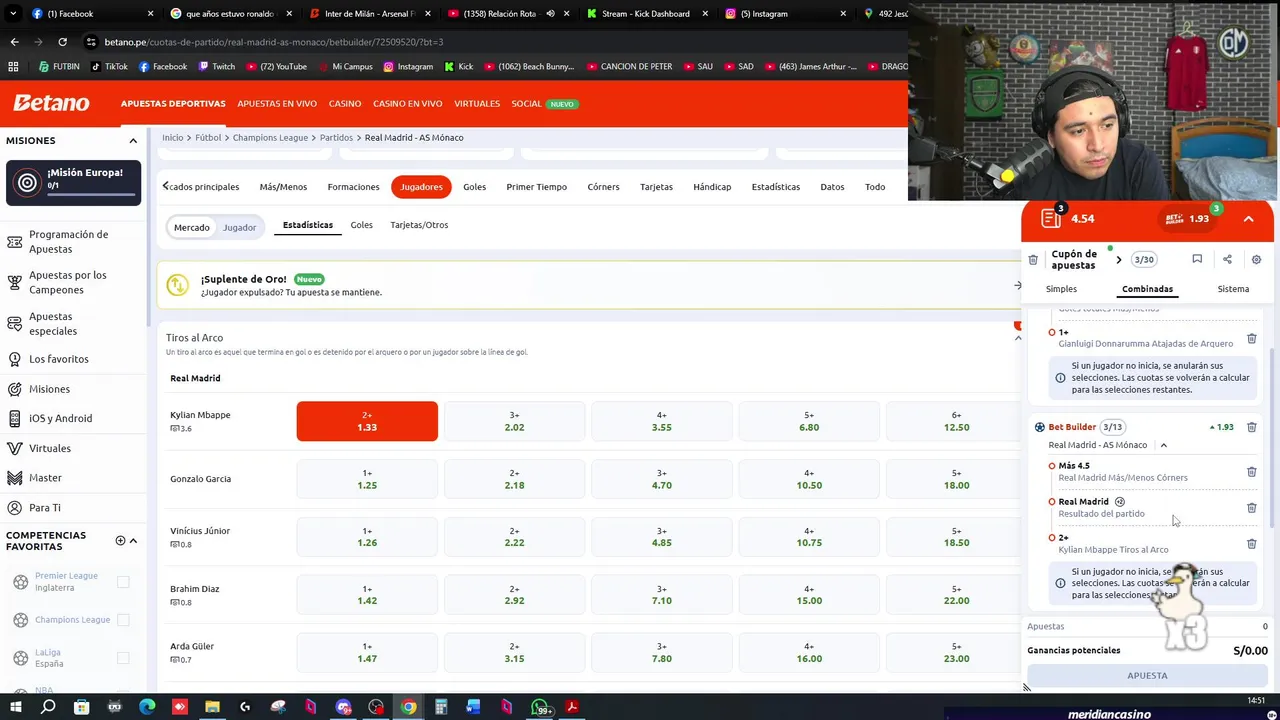
Task: Collapse the bet slip panel header
Action: [1248, 219]
